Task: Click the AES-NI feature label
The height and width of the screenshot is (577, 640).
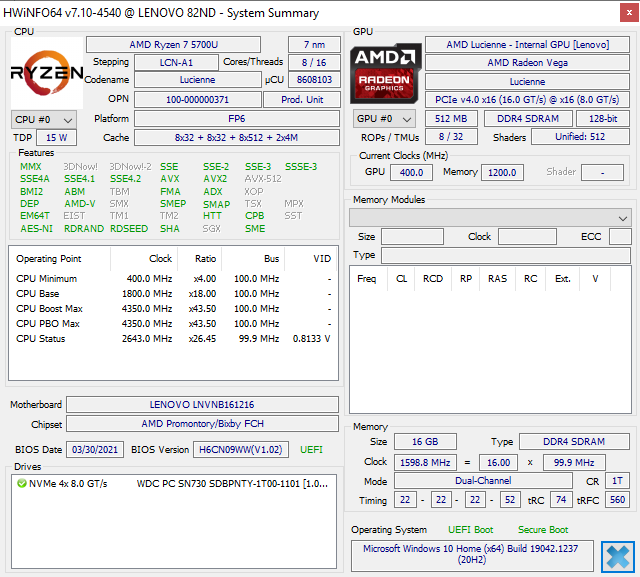Action: 37,229
